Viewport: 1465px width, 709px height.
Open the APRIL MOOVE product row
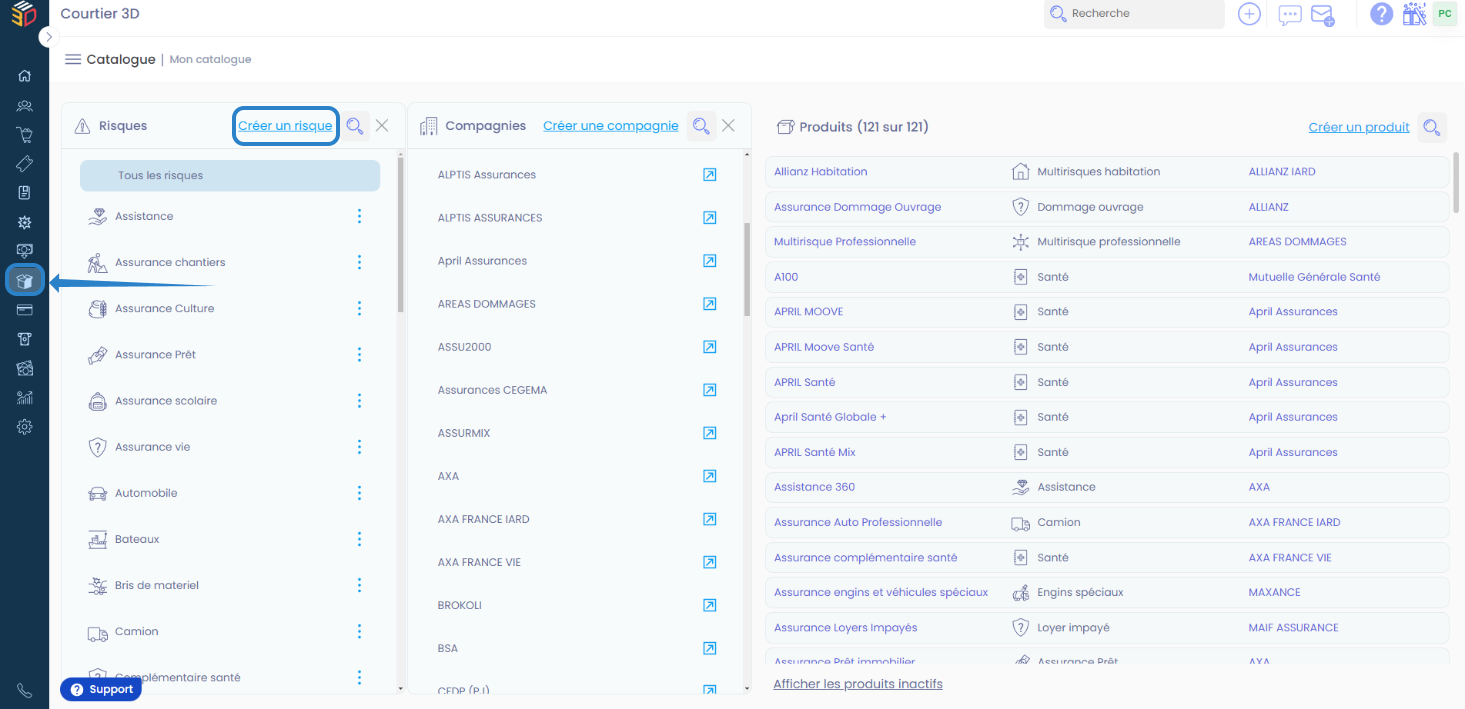(1107, 312)
